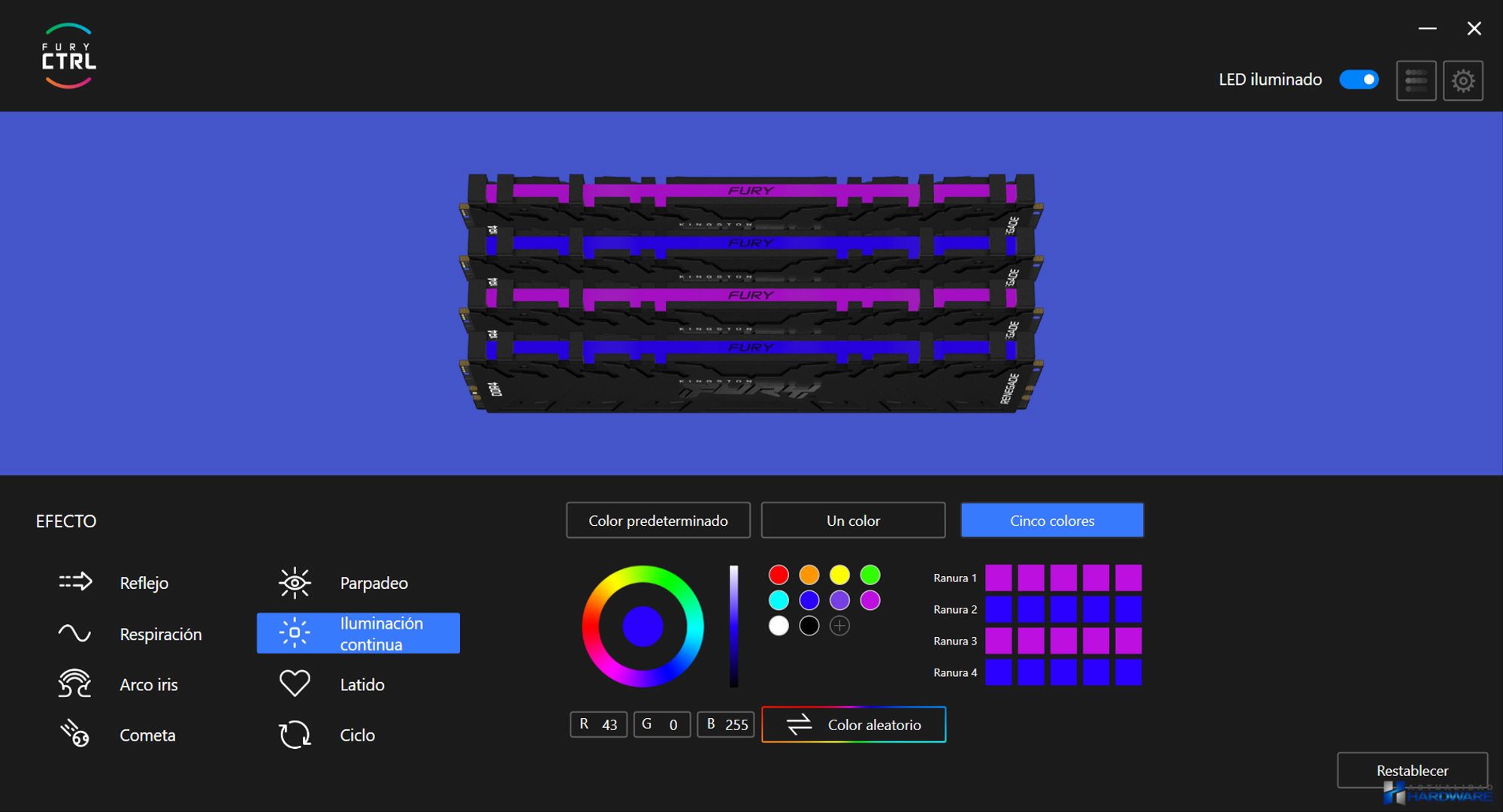Switch to Color predeterminado tab
The image size is (1503, 812).
(658, 521)
